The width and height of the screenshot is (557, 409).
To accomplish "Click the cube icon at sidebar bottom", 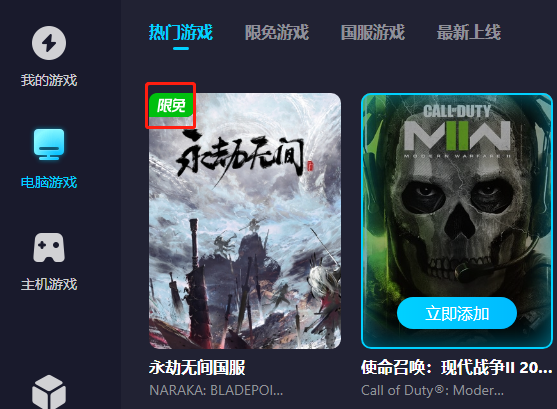I will 49,392.
